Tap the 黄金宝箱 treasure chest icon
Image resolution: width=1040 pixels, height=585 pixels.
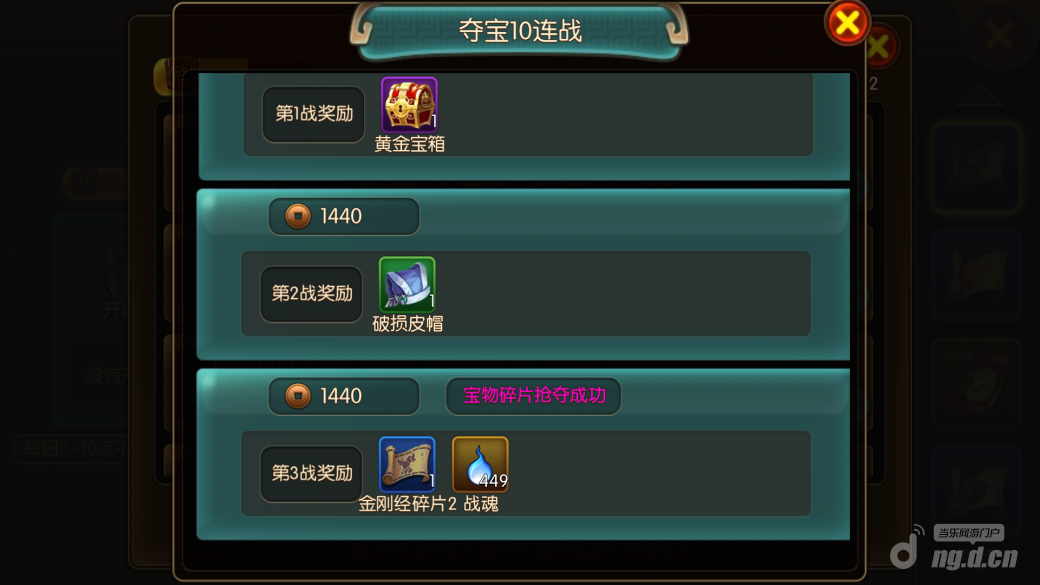409,105
